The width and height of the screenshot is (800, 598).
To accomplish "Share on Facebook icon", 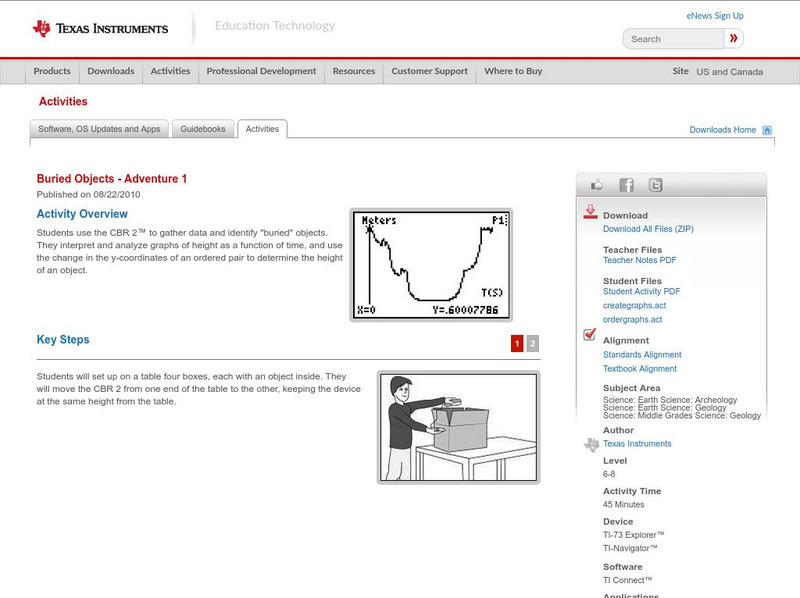I will [x=626, y=185].
